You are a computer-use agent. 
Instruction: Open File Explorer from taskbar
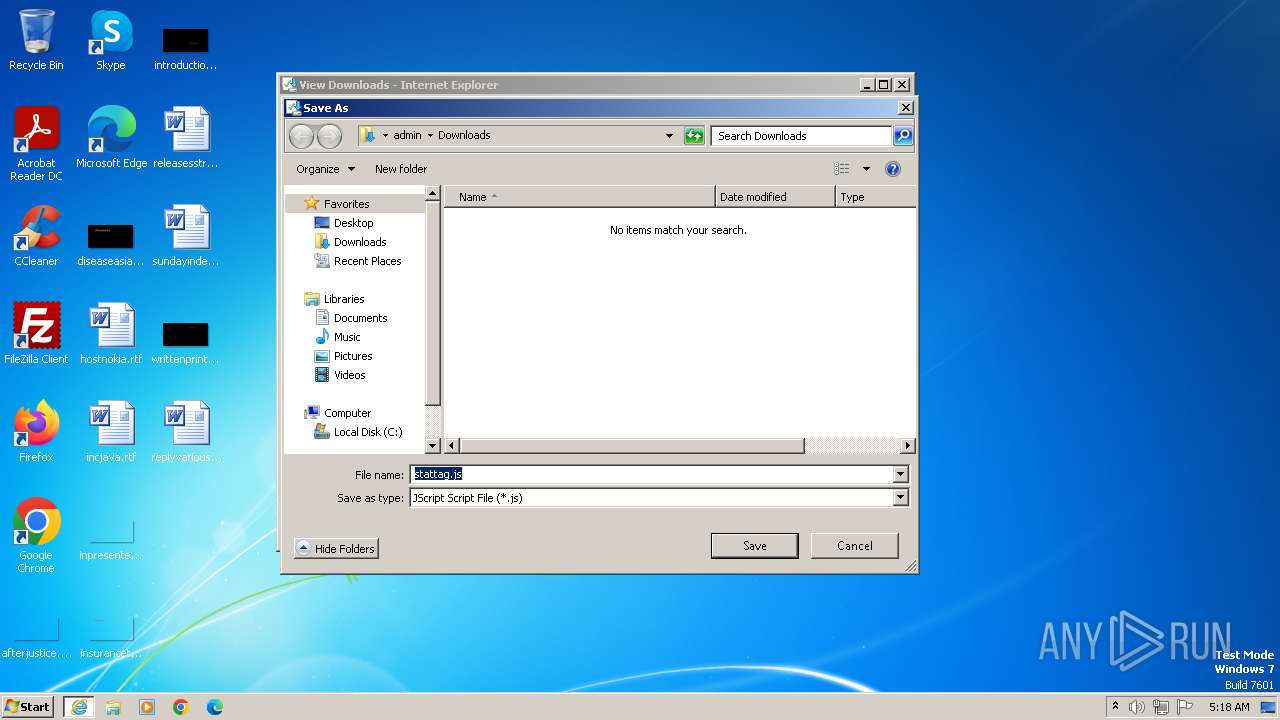pos(113,707)
